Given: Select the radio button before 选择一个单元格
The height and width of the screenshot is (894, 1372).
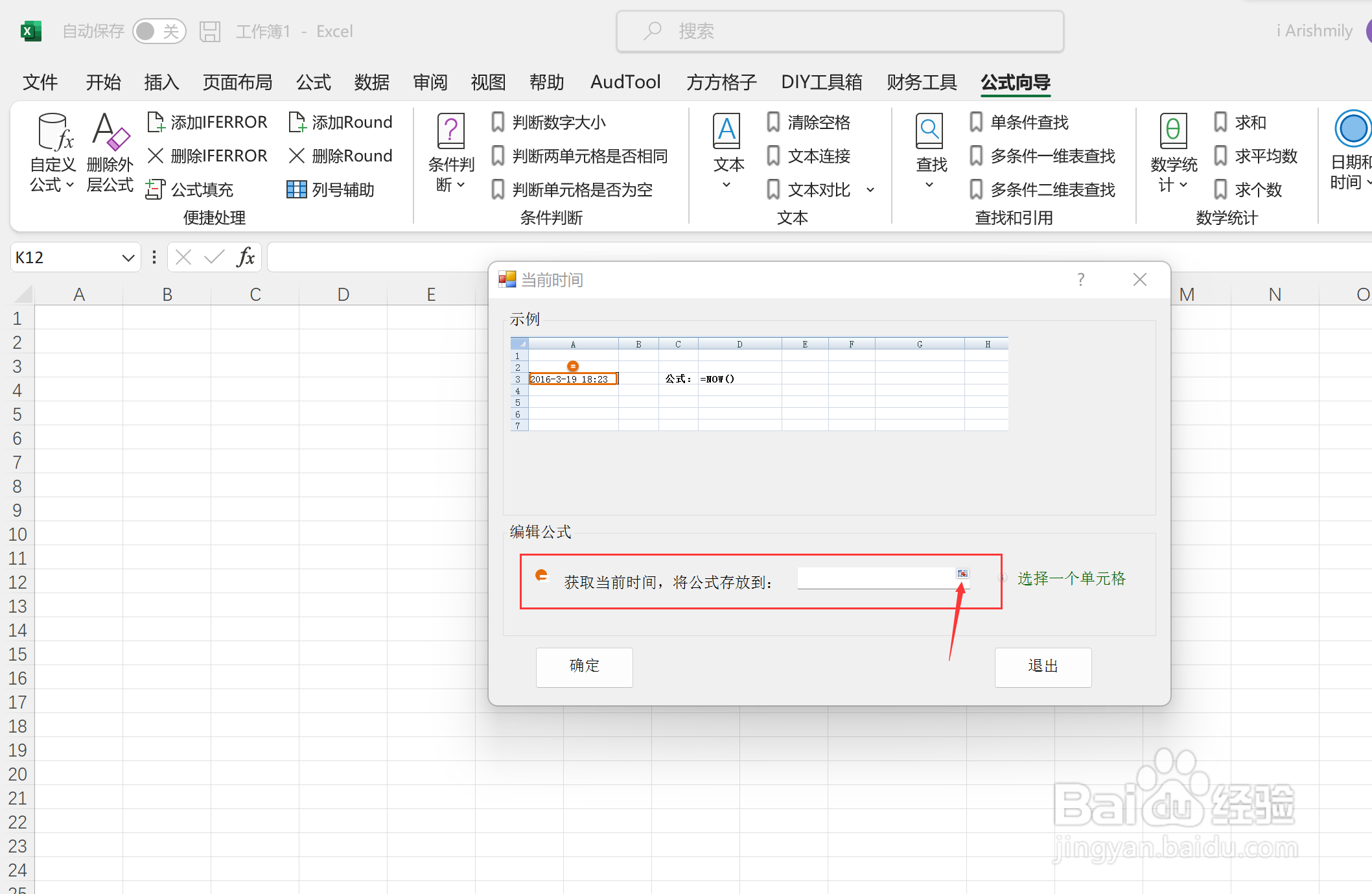Looking at the screenshot, I should click(1001, 578).
